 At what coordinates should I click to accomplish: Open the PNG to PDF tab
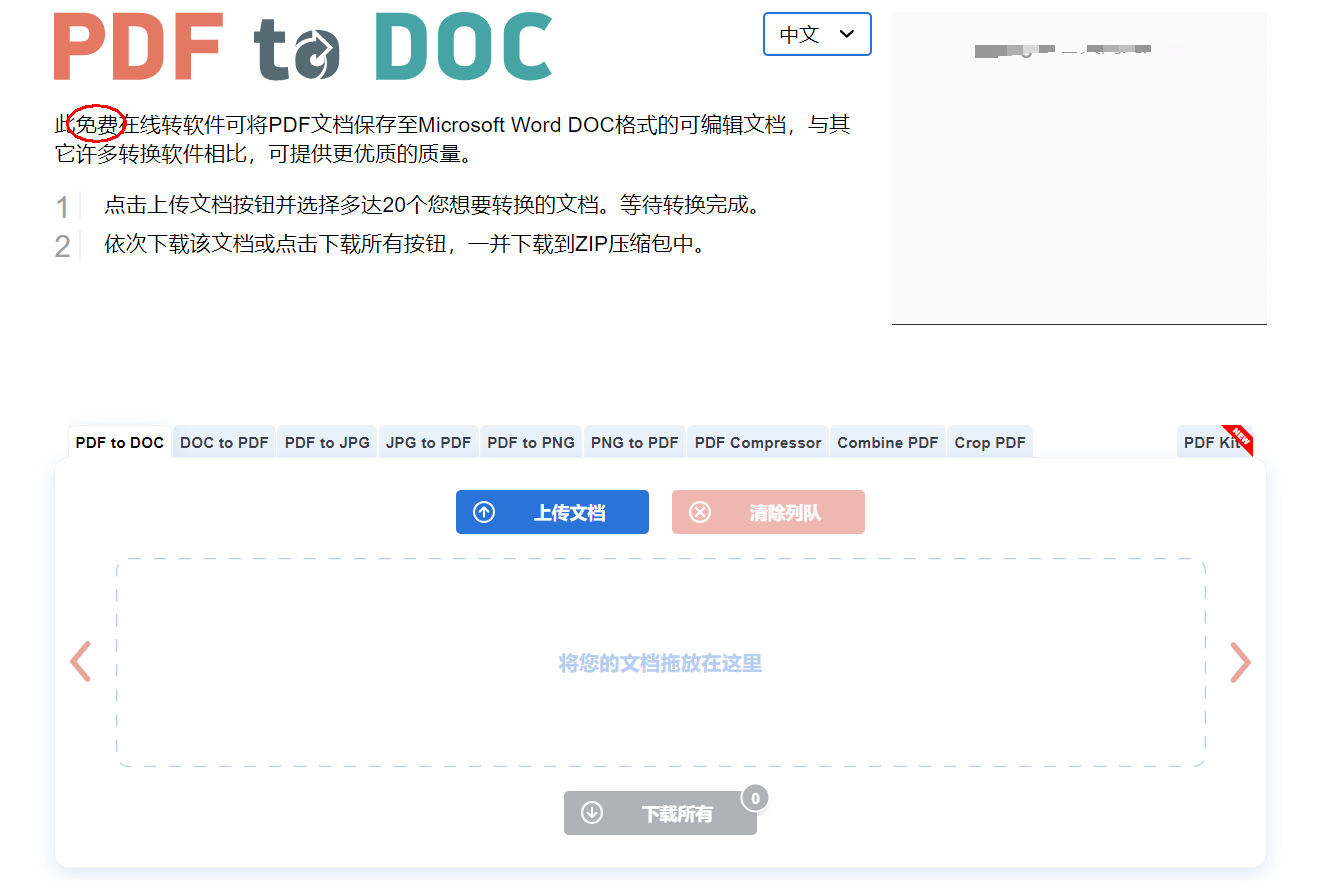click(635, 442)
